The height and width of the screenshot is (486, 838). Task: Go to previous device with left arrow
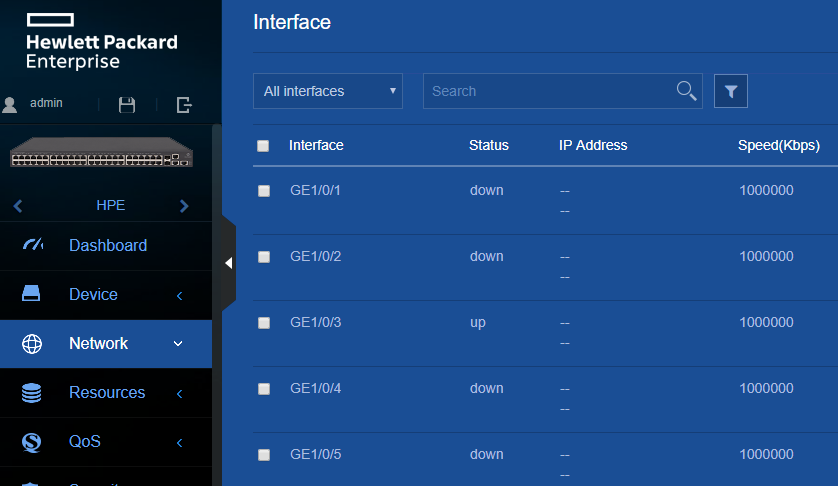[18, 206]
